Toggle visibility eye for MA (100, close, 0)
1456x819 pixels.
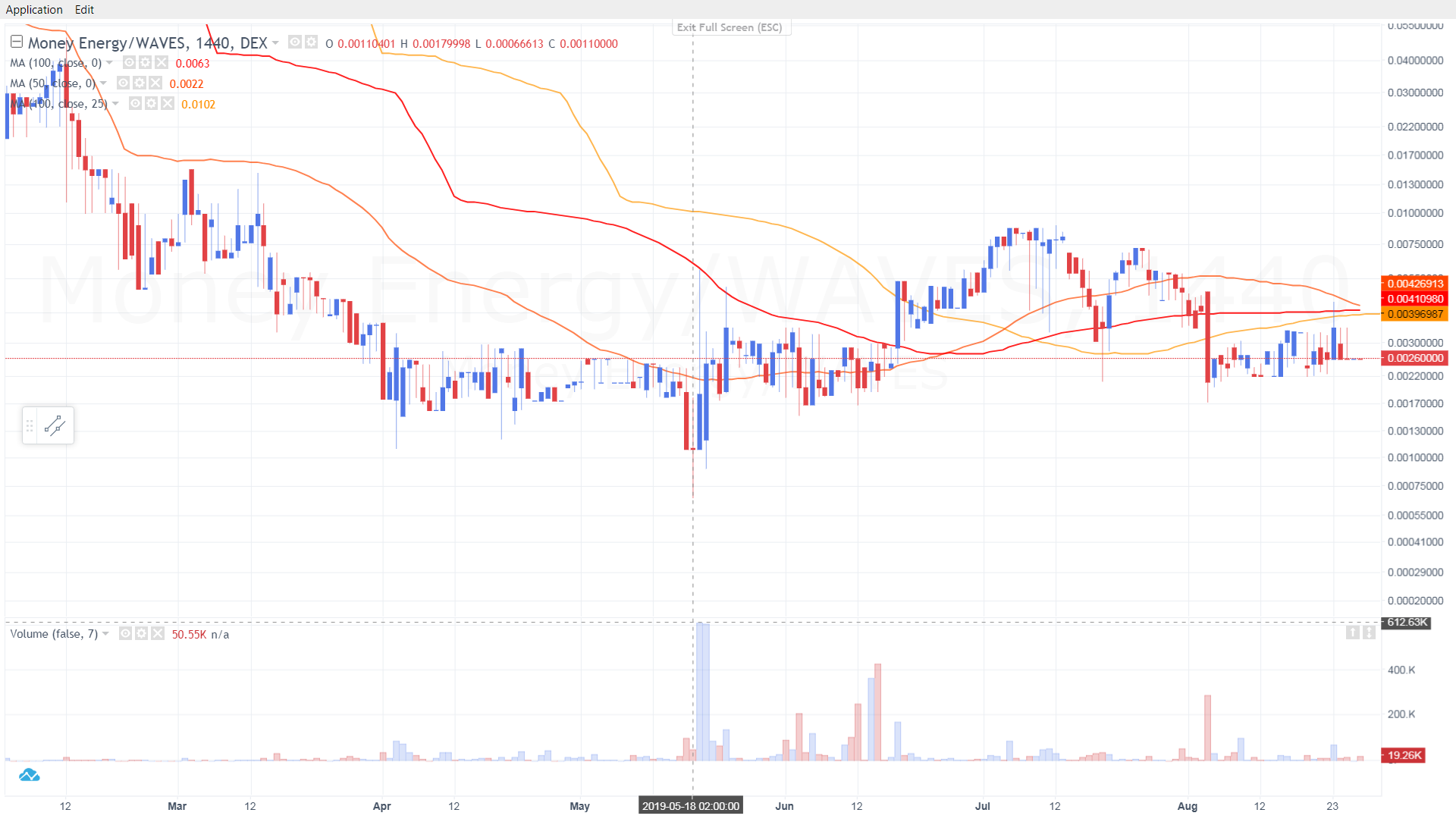129,62
